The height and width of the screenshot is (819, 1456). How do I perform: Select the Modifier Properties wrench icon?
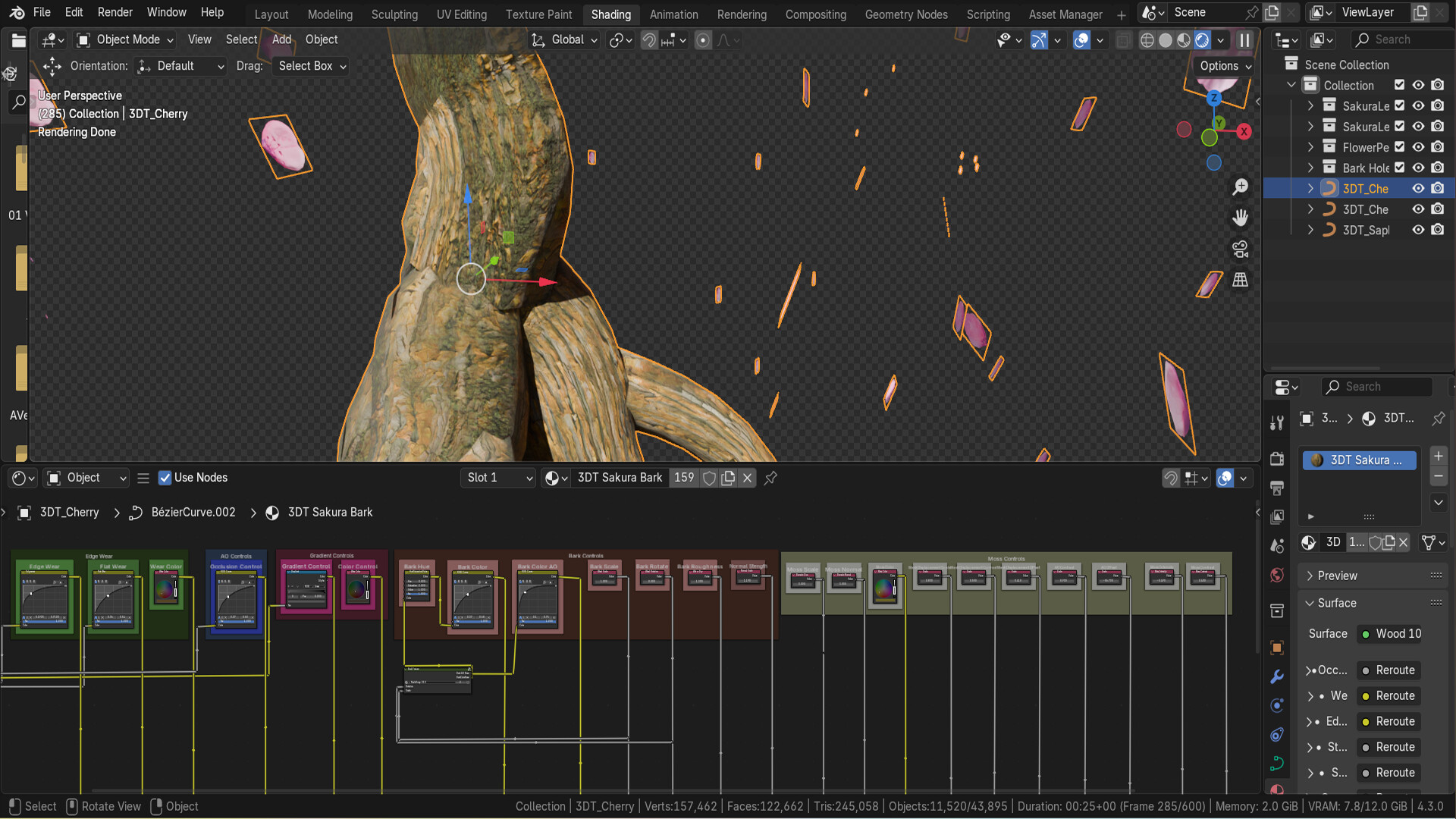[x=1278, y=675]
